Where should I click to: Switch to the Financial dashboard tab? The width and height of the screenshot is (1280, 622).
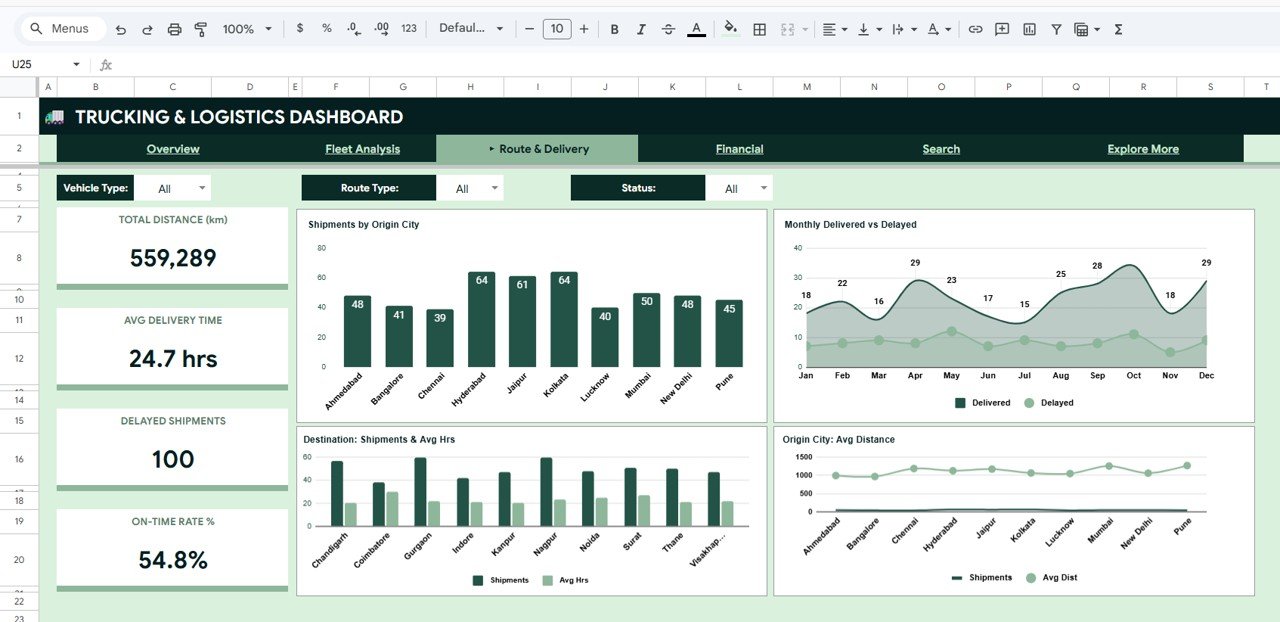point(739,148)
